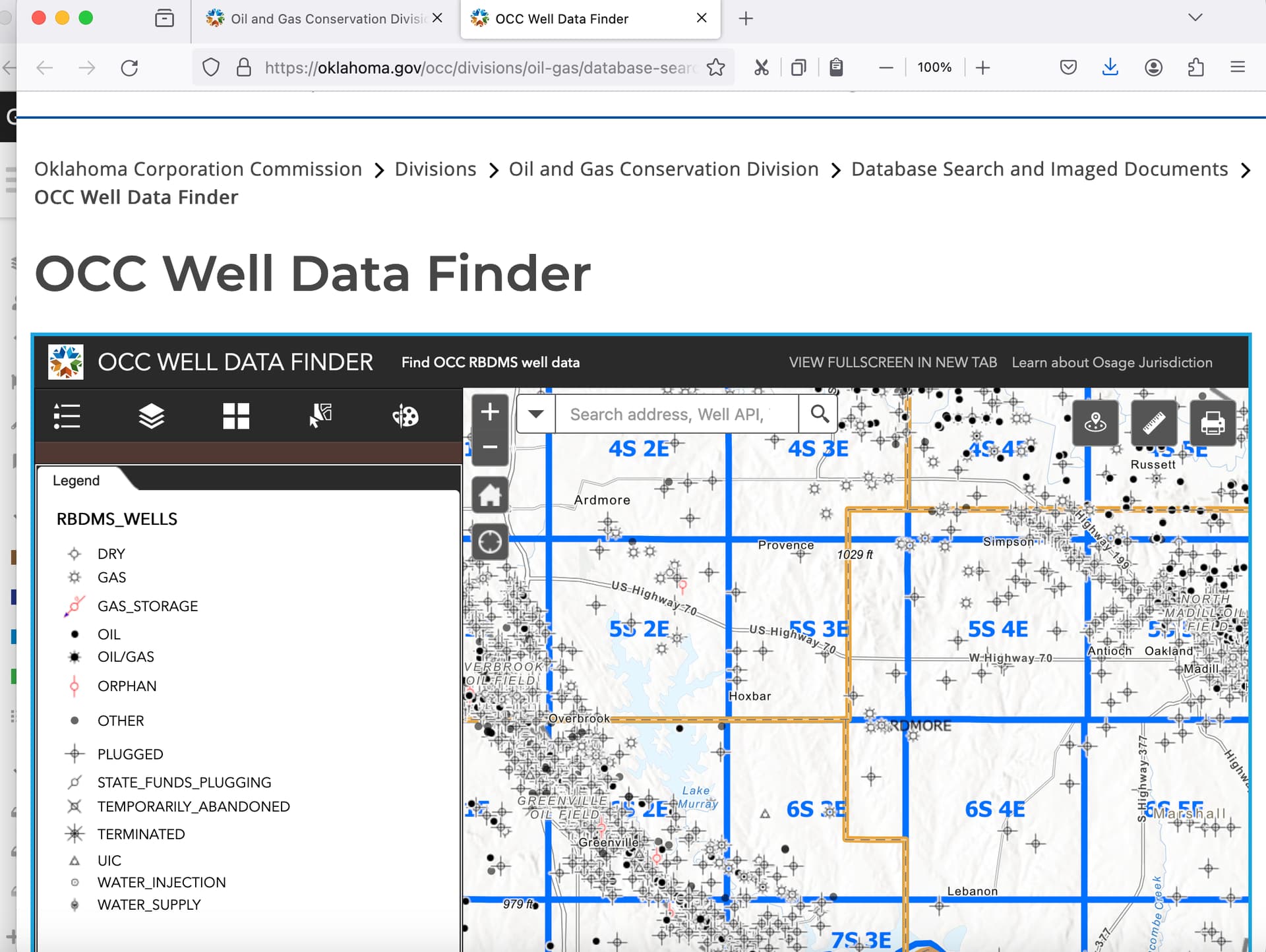1266x952 pixels.
Task: Zoom out on the map
Action: [489, 447]
